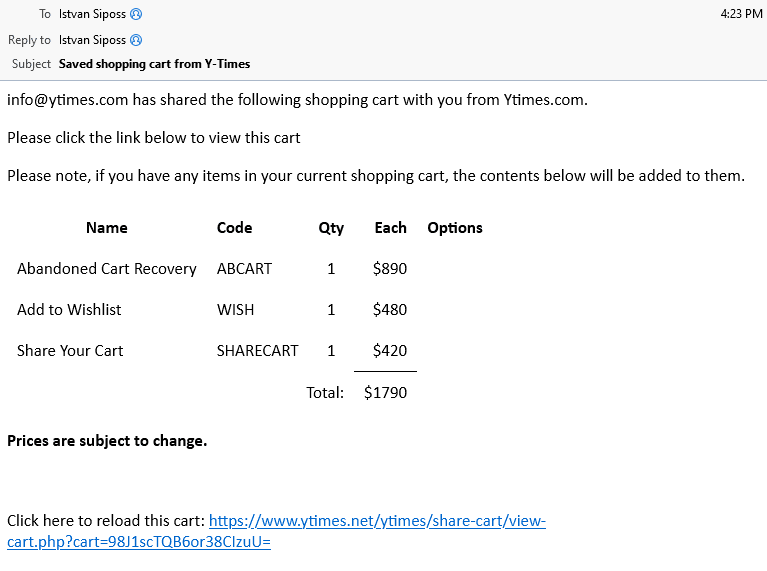
Task: Click the SHARECART product code
Action: (257, 351)
